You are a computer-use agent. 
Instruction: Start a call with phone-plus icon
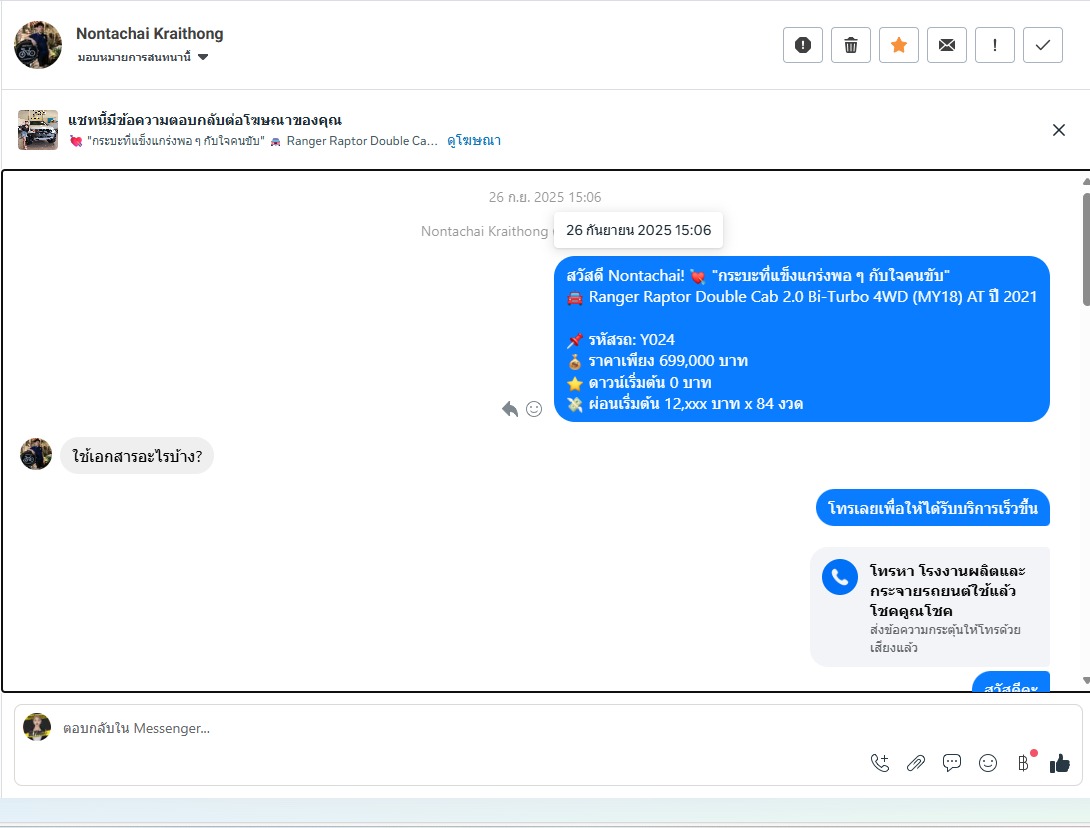tap(879, 763)
